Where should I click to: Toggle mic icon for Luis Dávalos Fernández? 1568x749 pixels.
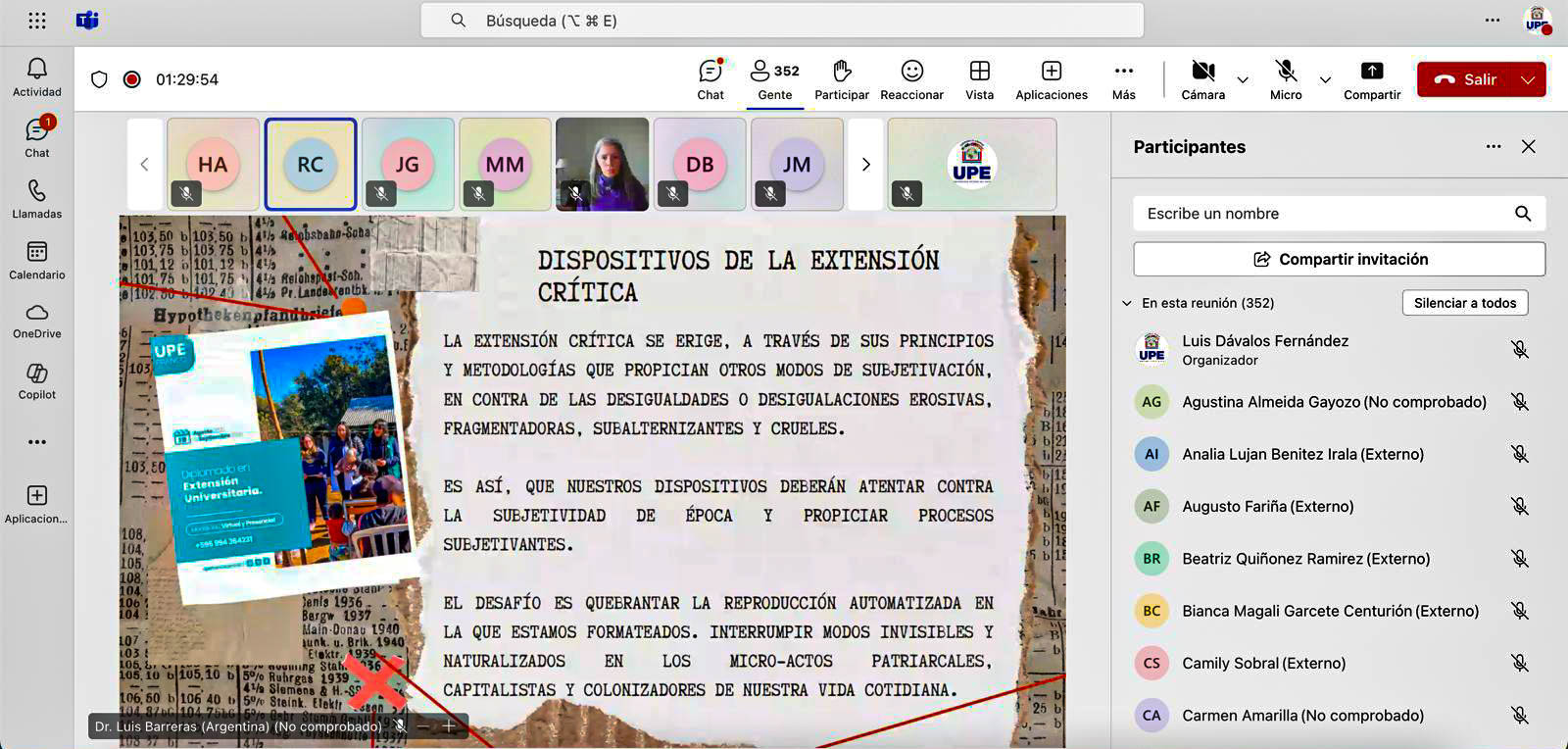pos(1520,349)
